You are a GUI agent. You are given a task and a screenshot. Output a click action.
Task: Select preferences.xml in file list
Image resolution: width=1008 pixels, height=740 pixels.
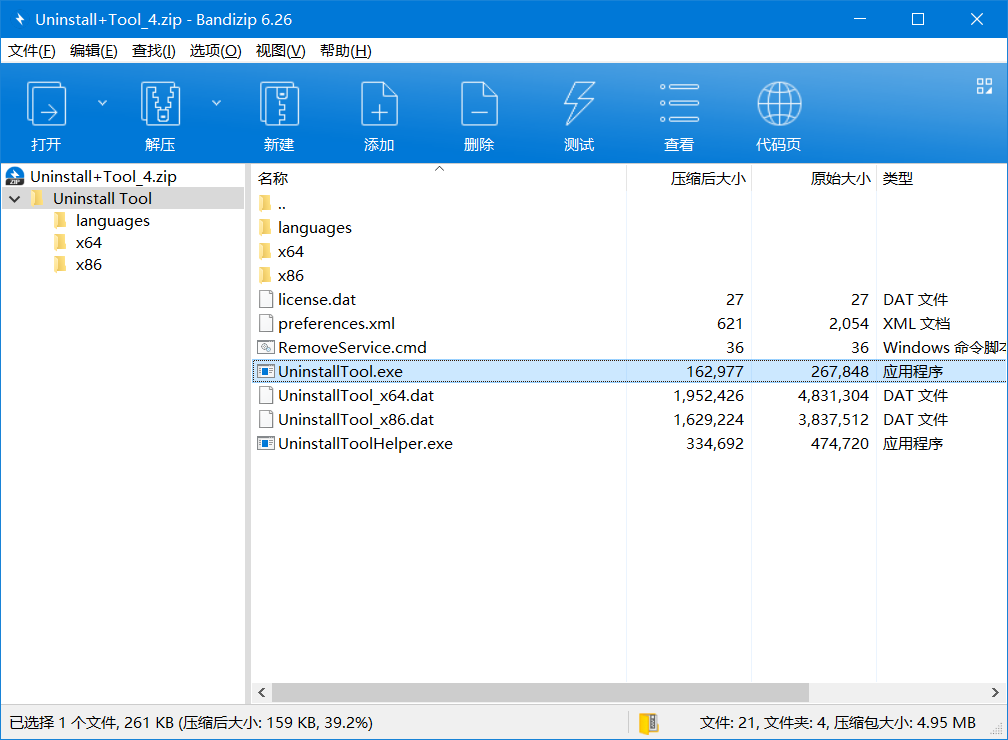336,323
